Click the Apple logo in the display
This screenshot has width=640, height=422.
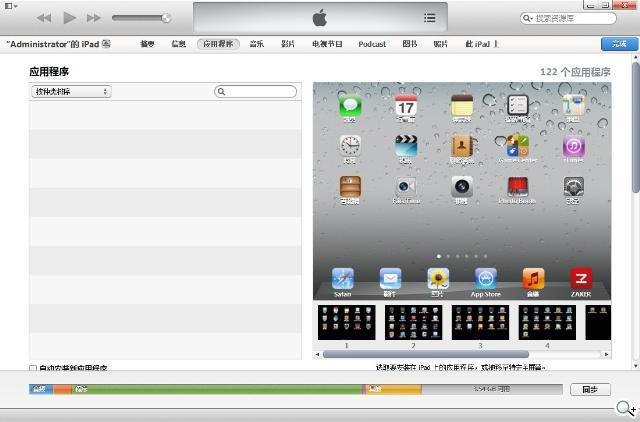(x=320, y=18)
